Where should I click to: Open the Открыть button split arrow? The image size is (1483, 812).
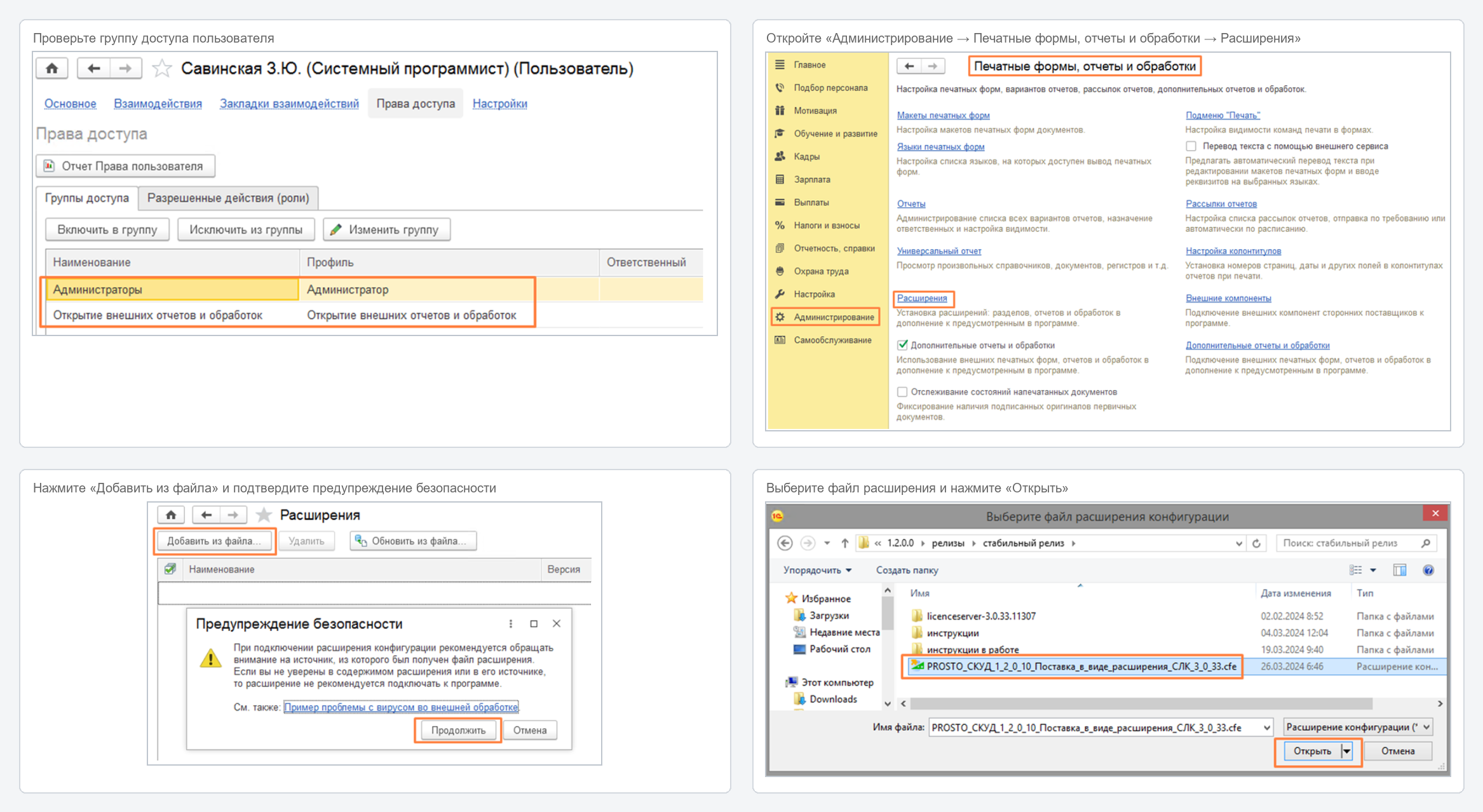point(1347,751)
